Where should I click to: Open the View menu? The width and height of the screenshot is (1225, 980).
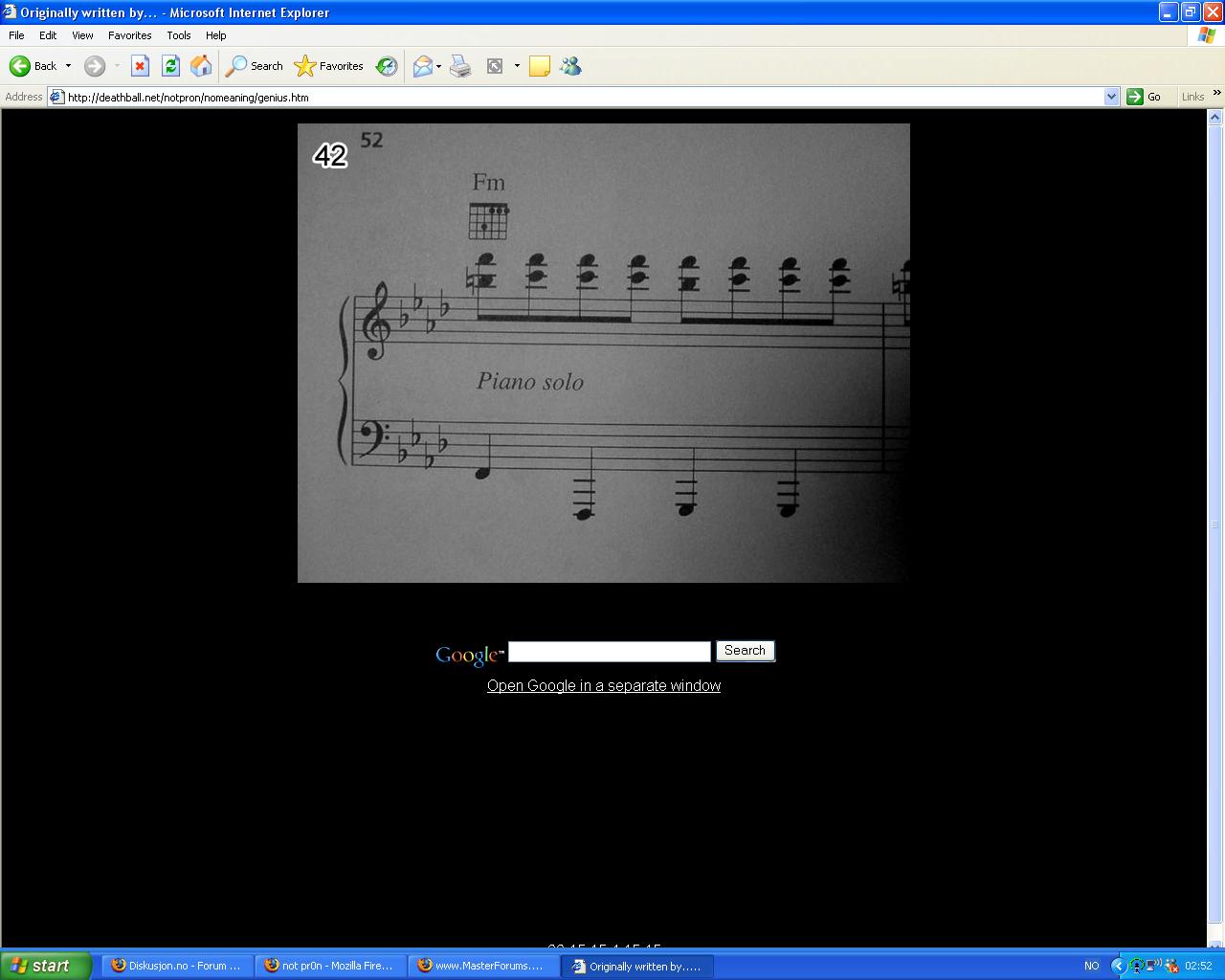pos(82,35)
